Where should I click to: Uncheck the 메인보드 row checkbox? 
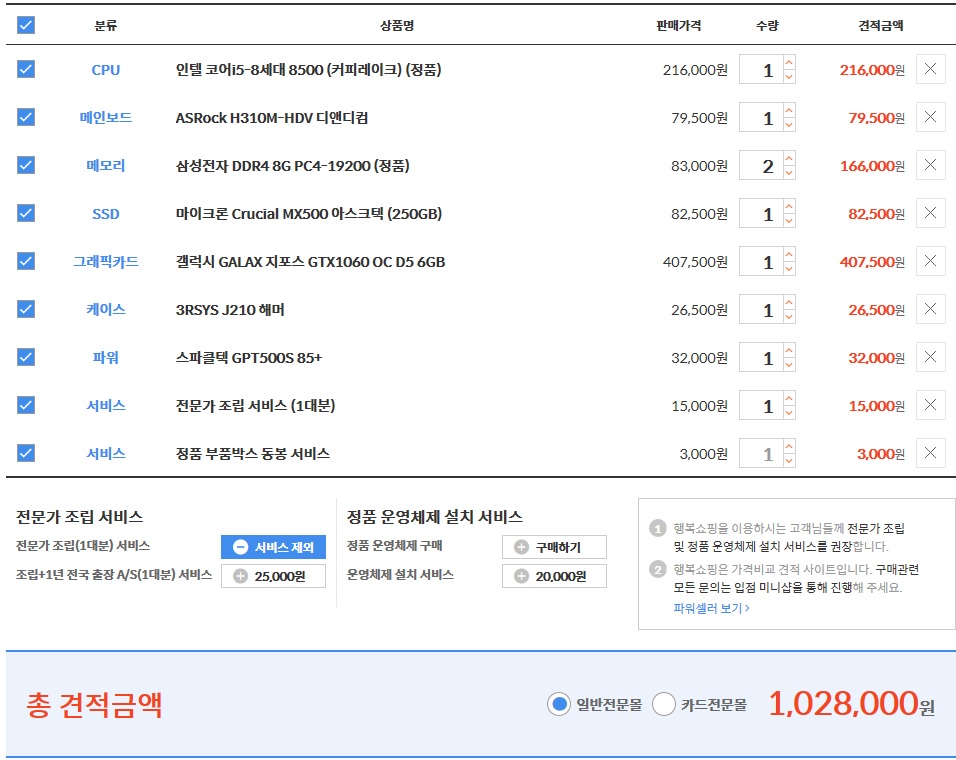[x=26, y=117]
